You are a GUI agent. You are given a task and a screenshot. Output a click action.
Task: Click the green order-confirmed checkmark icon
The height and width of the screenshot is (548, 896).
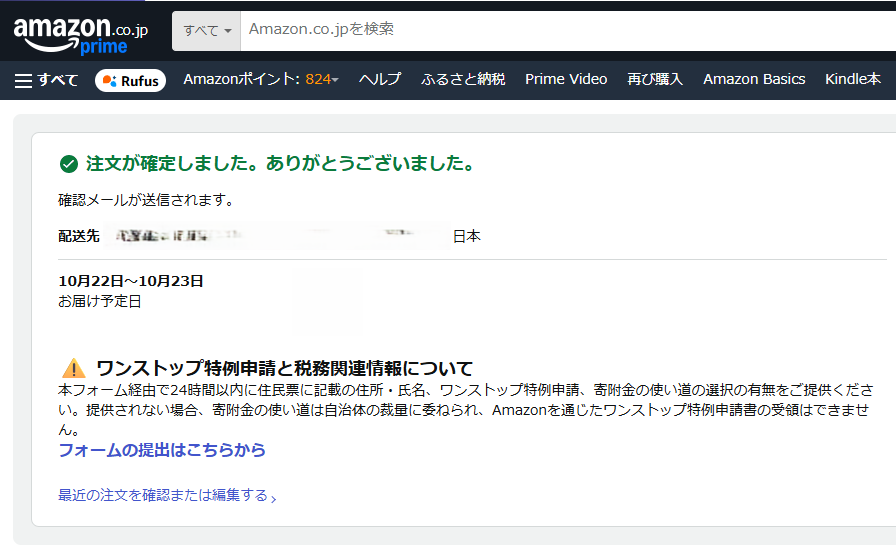(69, 164)
